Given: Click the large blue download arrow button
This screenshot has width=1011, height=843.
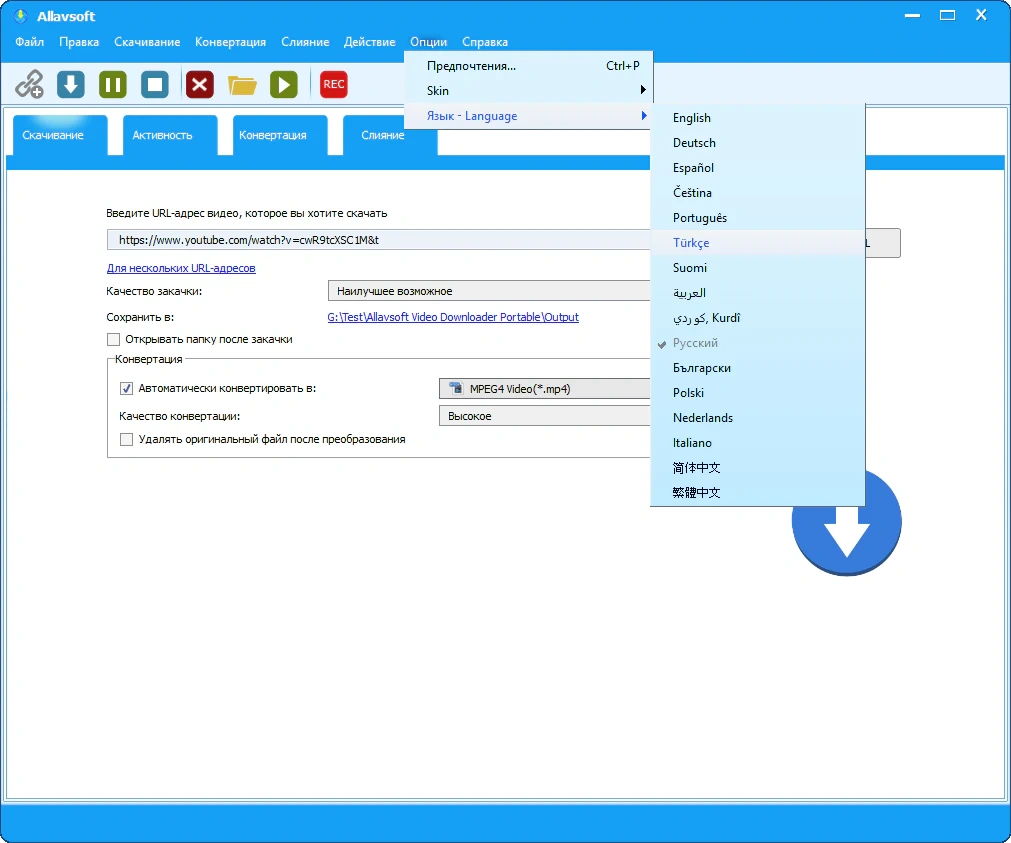Looking at the screenshot, I should click(x=847, y=522).
